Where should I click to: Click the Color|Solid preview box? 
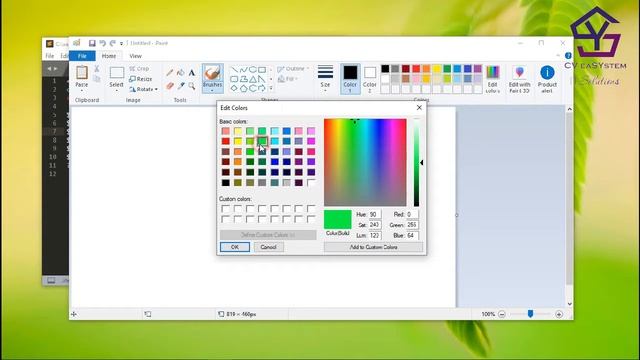[338, 220]
